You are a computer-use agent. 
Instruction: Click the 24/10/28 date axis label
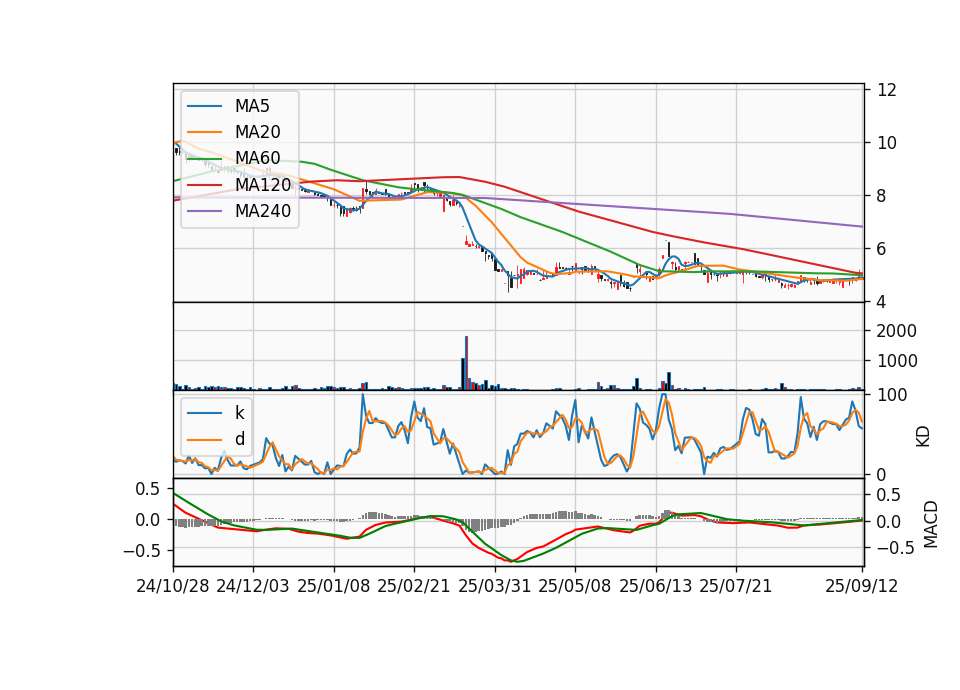(x=173, y=586)
